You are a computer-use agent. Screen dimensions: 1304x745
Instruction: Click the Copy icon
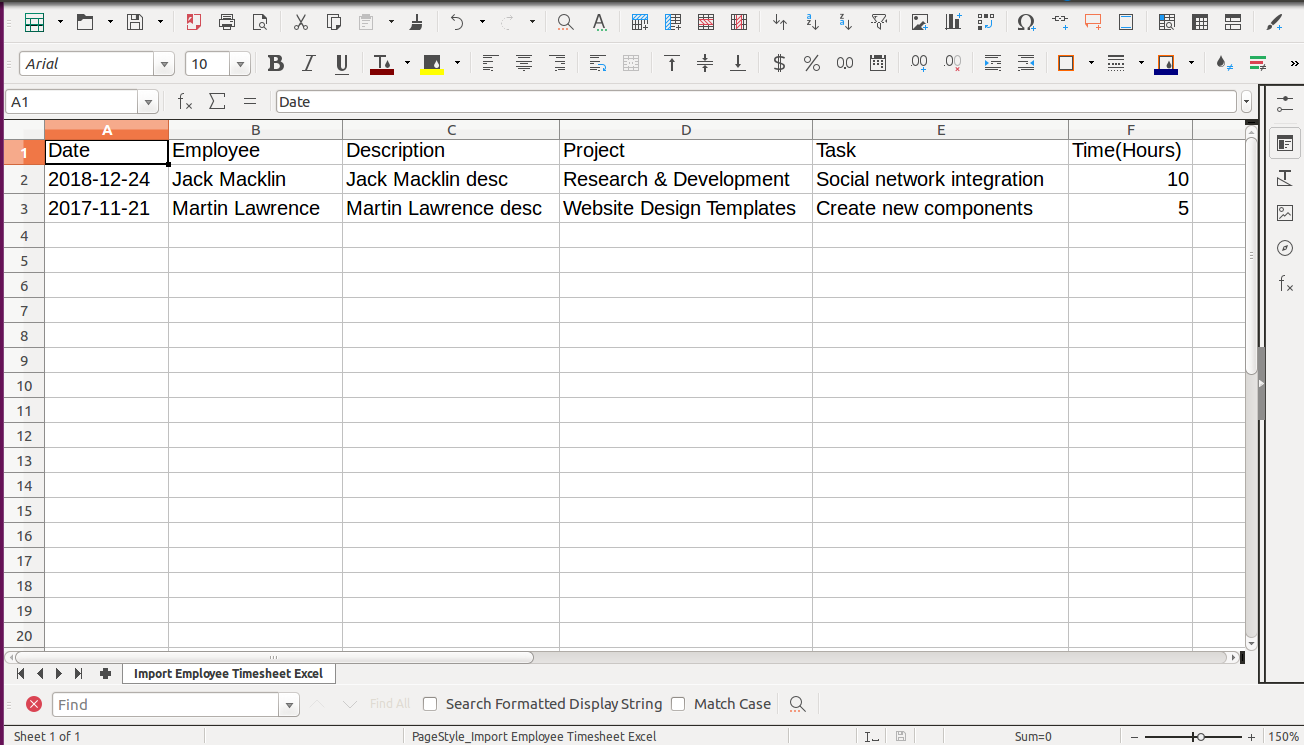(334, 22)
